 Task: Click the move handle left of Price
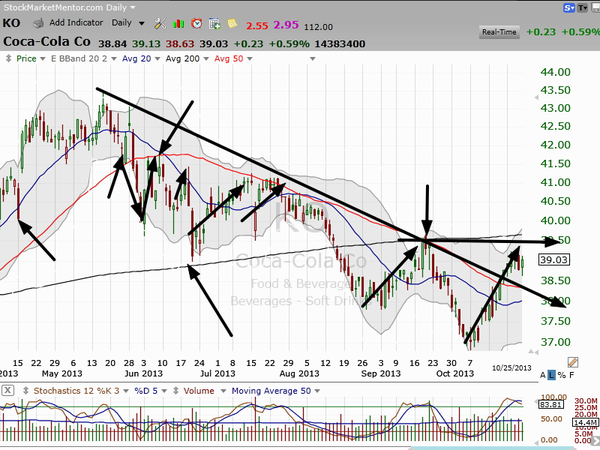(x=8, y=59)
